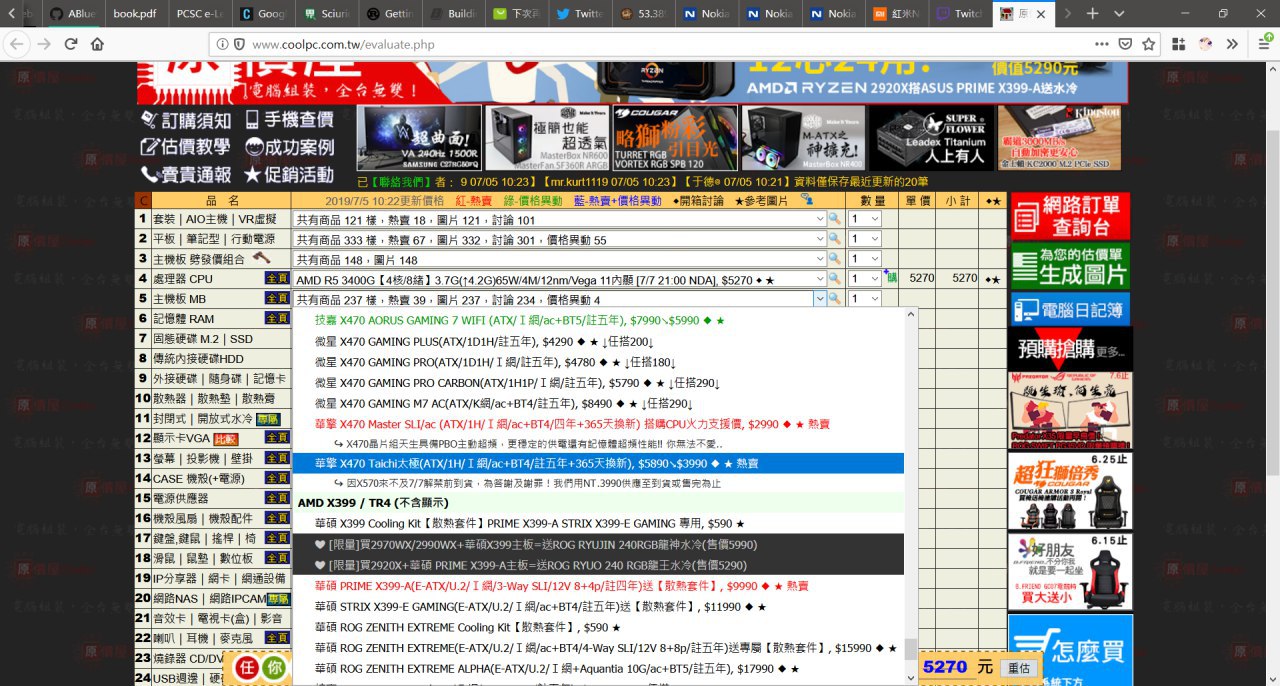The height and width of the screenshot is (686, 1280).
Task: Show the list of all tabs
Action: click(x=1119, y=14)
